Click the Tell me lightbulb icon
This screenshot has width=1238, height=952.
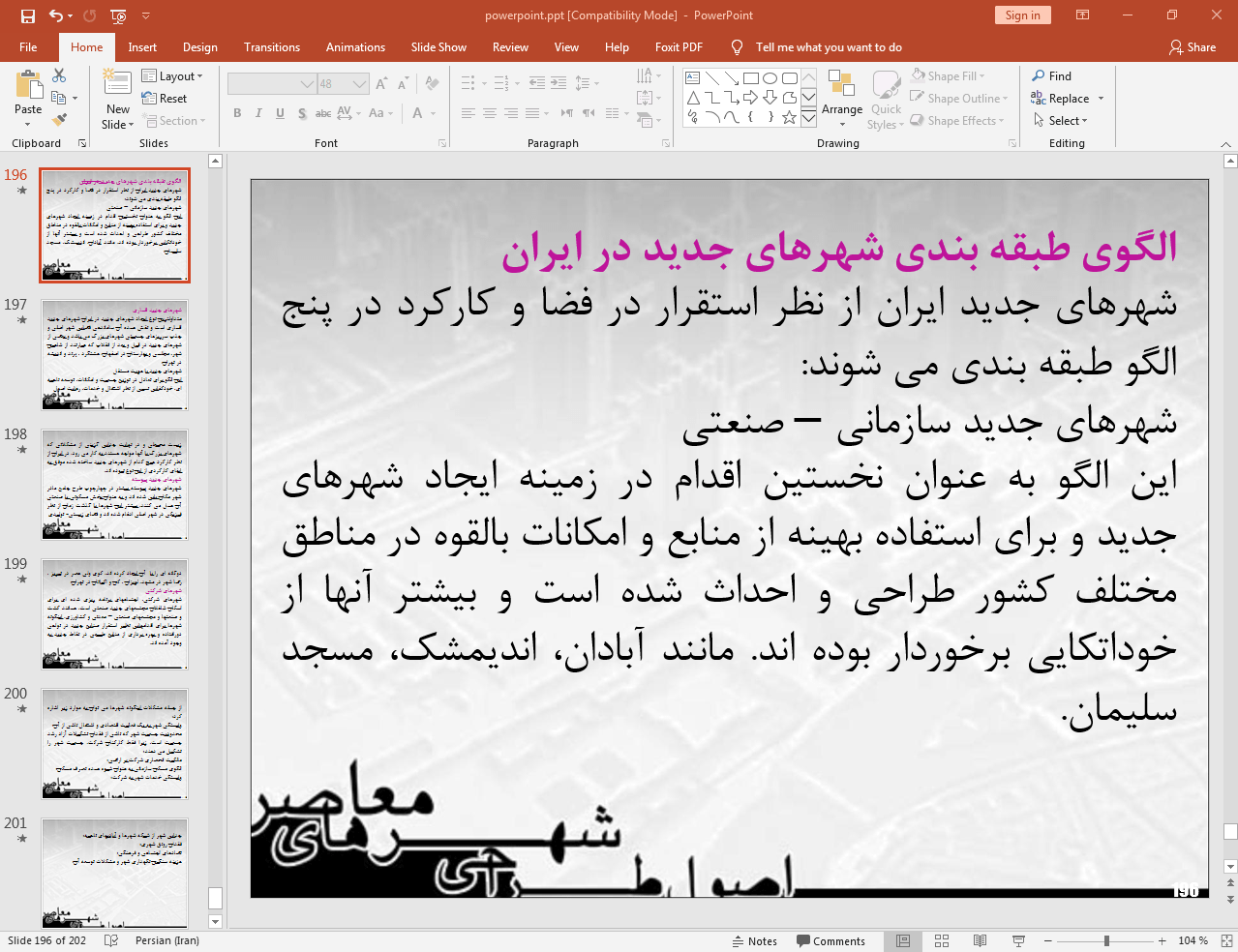pos(738,46)
